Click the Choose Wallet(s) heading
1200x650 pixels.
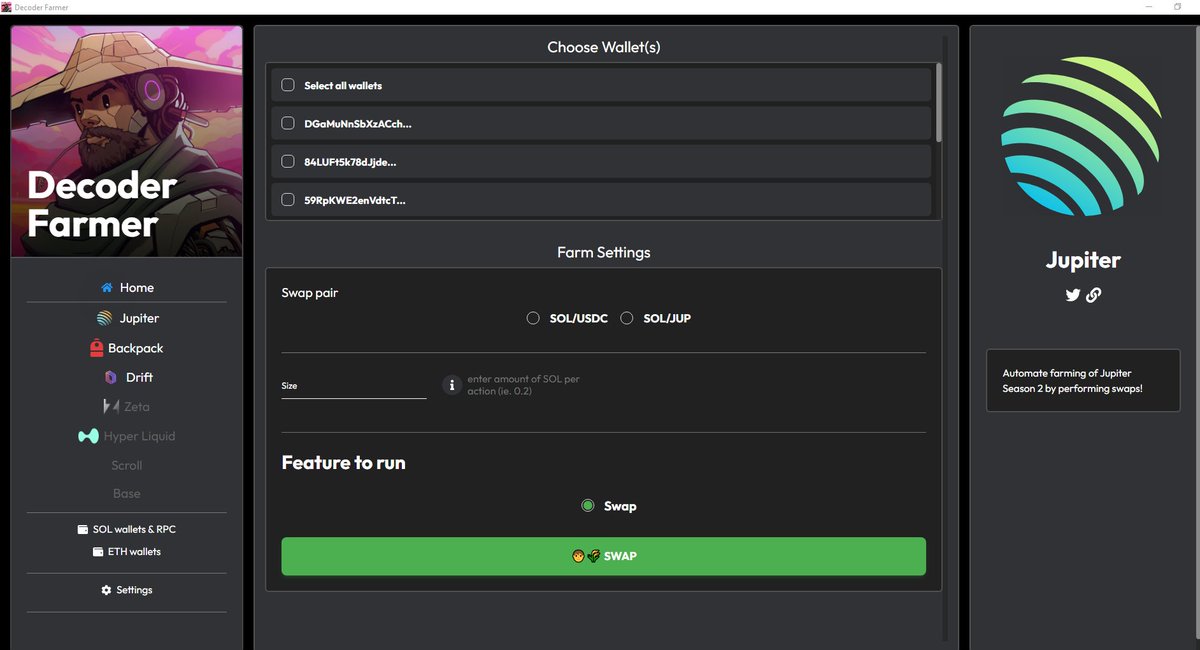click(x=604, y=47)
